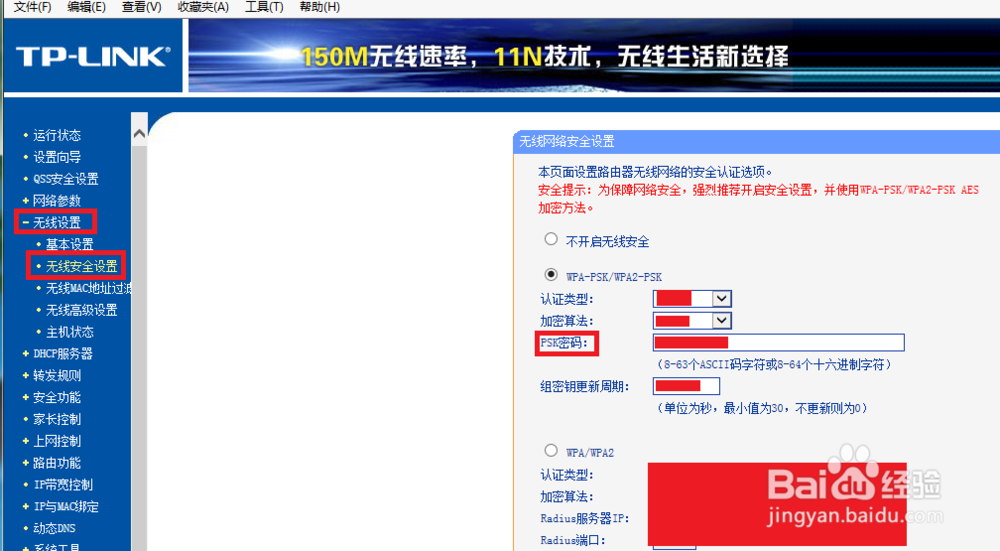Open the 加密算法 dropdown under WPA-PSK
Screen dimensions: 1000x551
pos(692,320)
